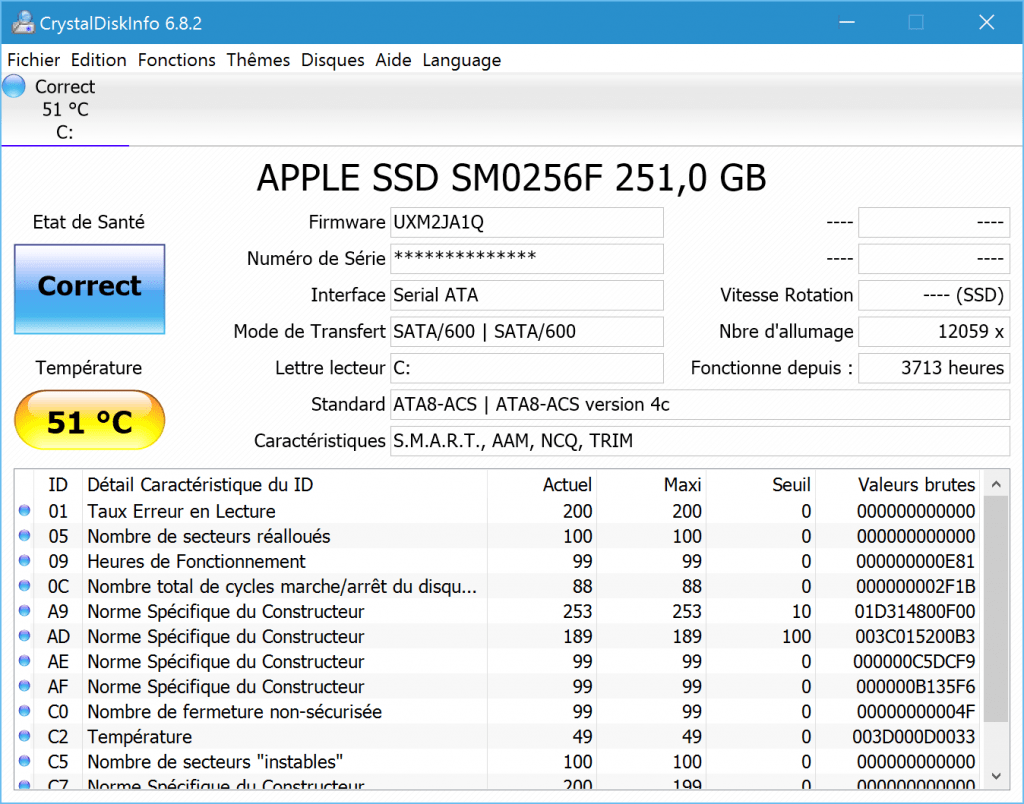Click status dot for row ID AD
Viewport: 1024px width, 804px height.
[25, 635]
